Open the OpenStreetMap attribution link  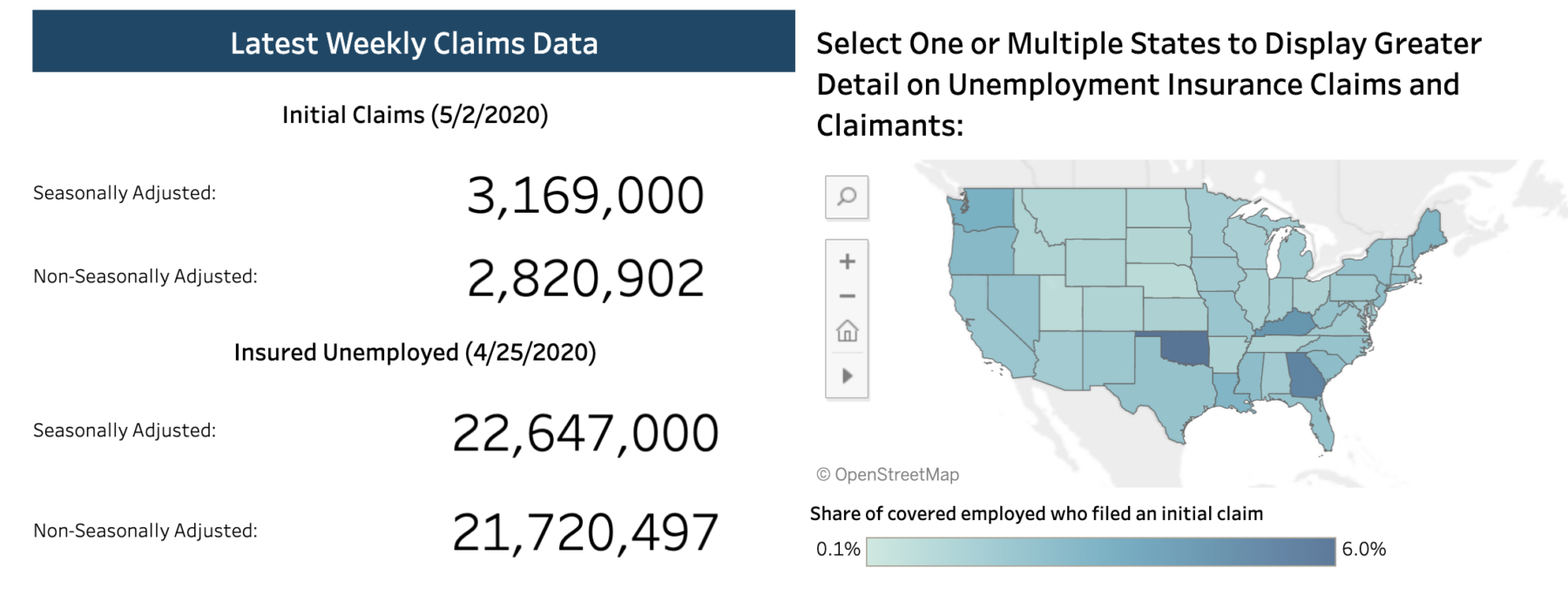point(888,475)
